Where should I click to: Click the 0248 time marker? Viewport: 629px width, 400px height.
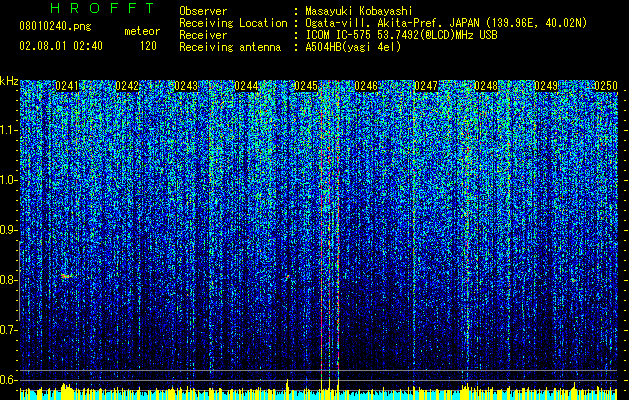pyautogui.click(x=486, y=86)
